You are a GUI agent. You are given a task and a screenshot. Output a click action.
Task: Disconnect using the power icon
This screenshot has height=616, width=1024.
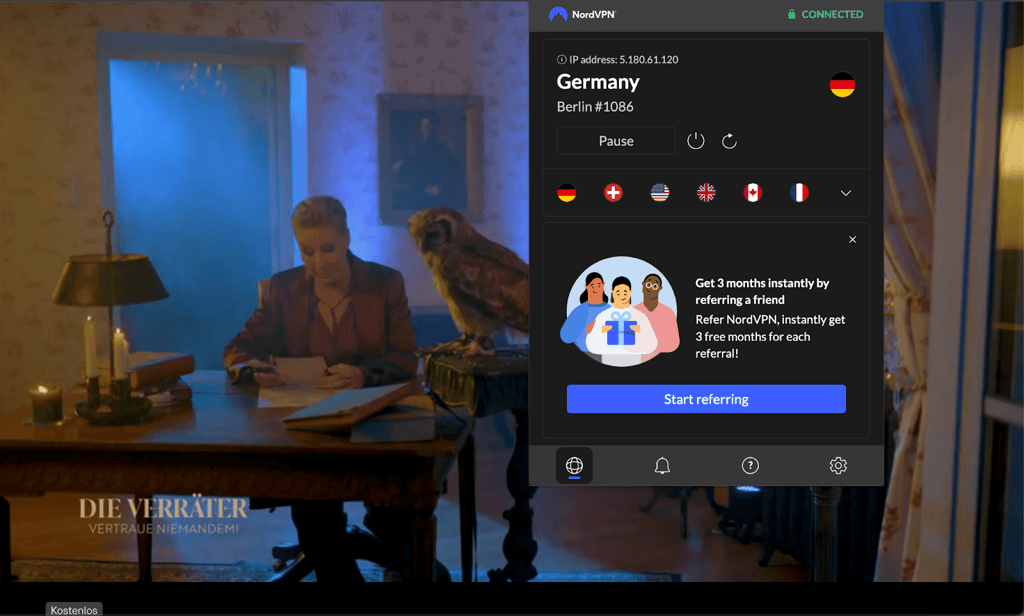point(696,140)
